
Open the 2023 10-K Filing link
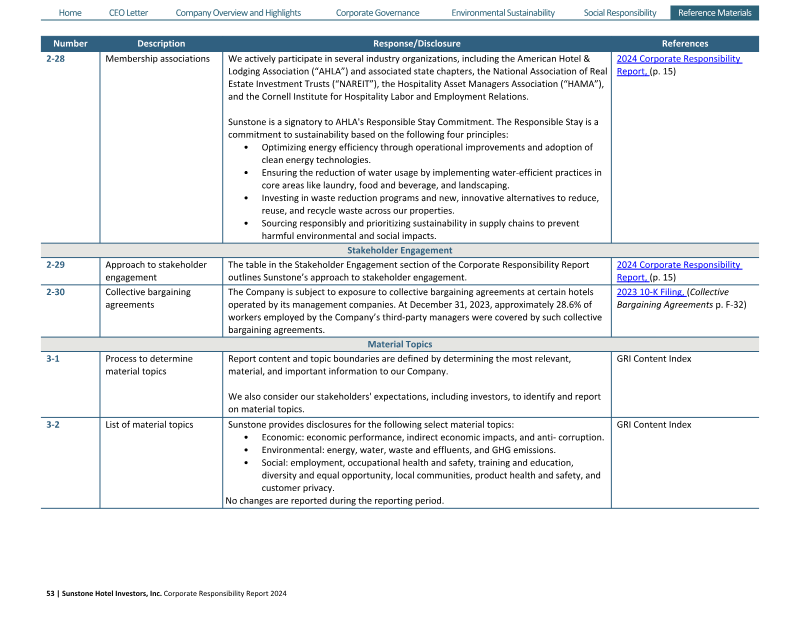click(x=649, y=292)
